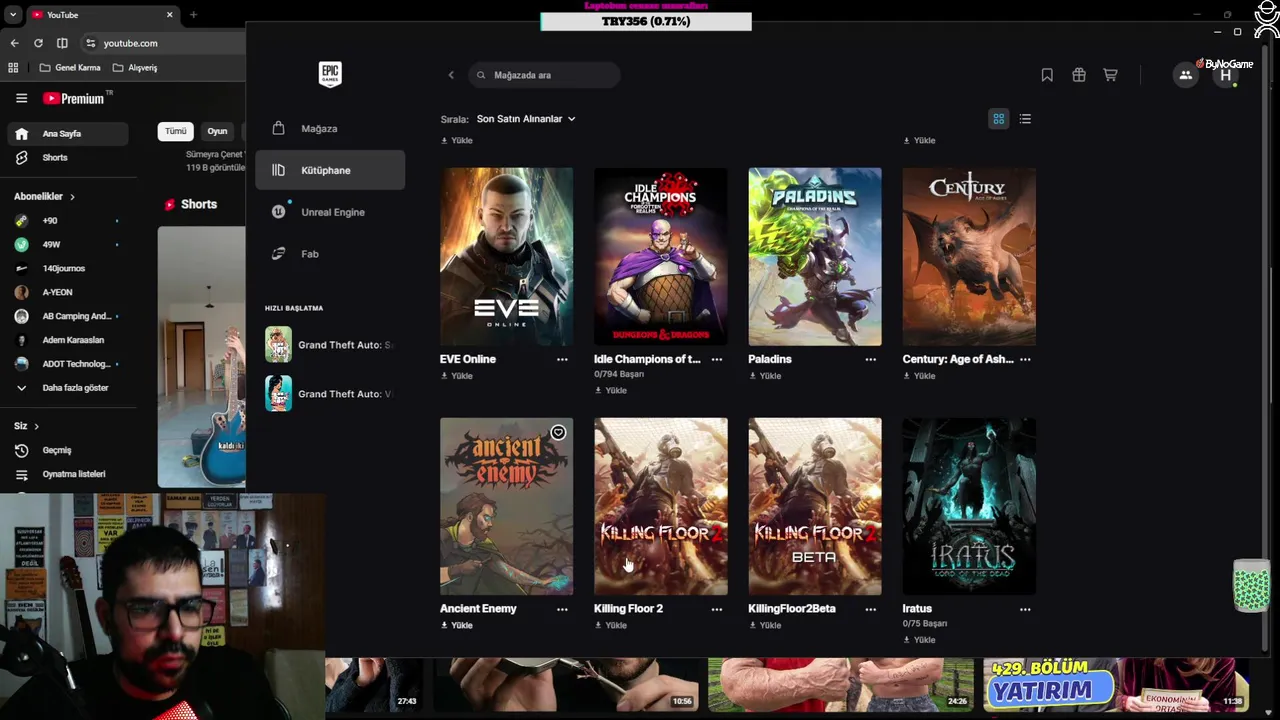Viewport: 1280px width, 720px height.
Task: Expand Daha fazla göster in YouTube
Action: coord(67,388)
